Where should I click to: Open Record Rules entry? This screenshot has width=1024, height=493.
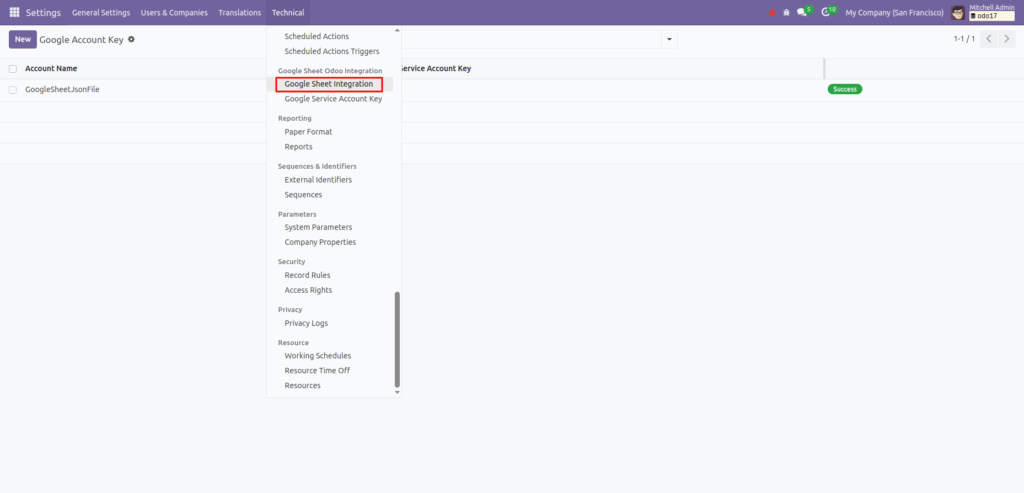click(x=307, y=275)
